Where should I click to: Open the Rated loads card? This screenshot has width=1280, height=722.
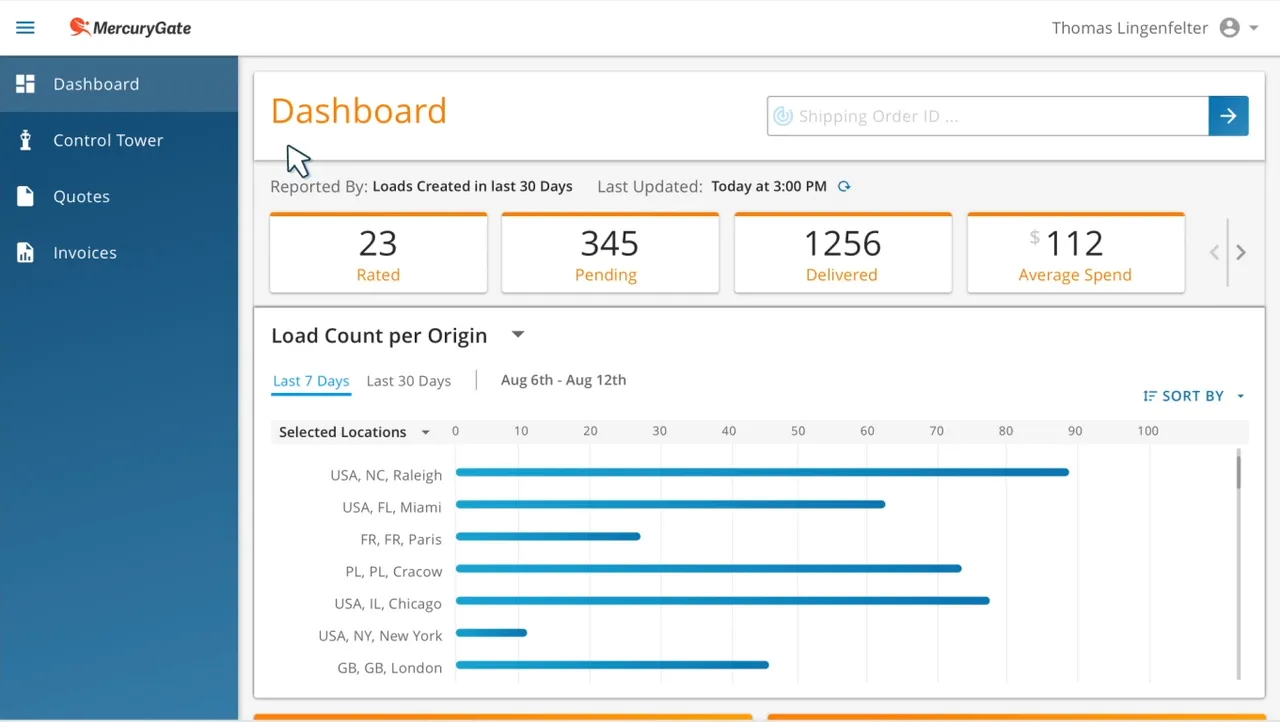(x=378, y=253)
